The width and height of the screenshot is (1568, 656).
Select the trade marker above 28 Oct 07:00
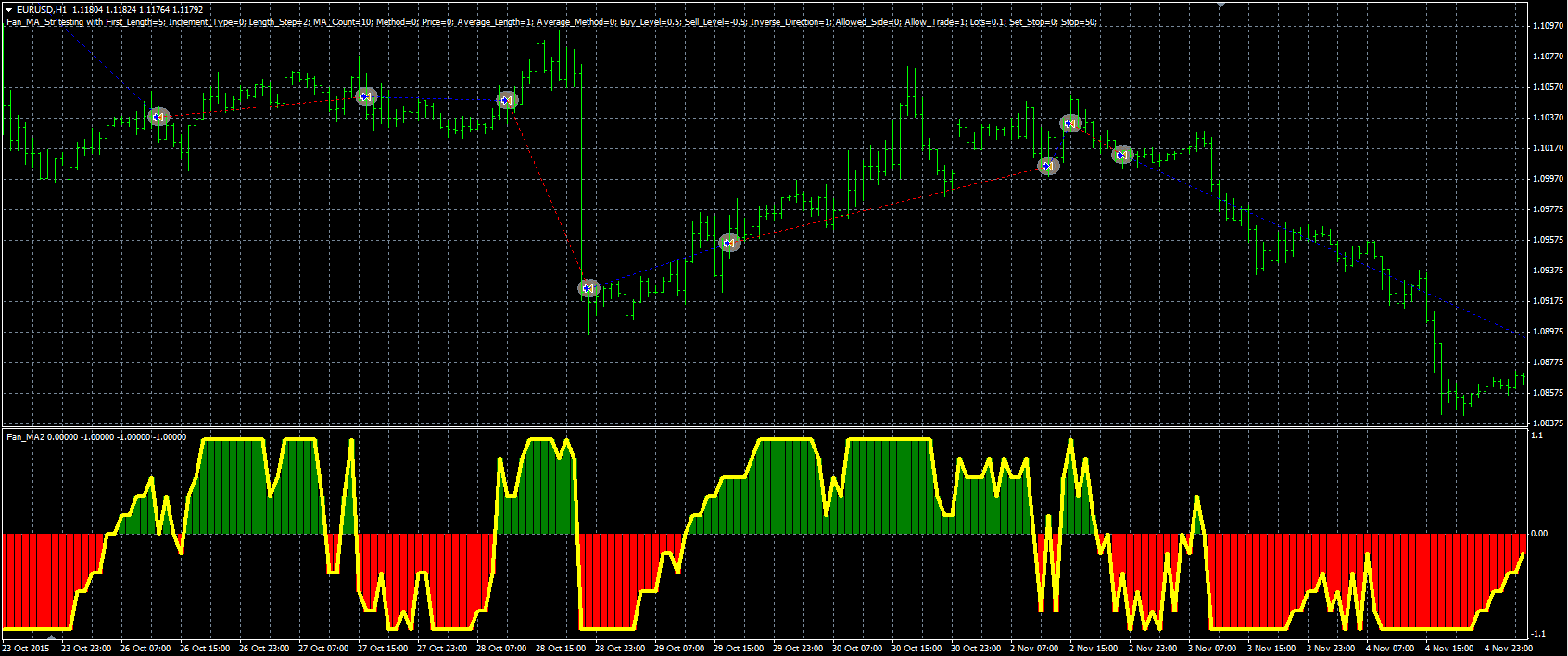click(x=506, y=100)
